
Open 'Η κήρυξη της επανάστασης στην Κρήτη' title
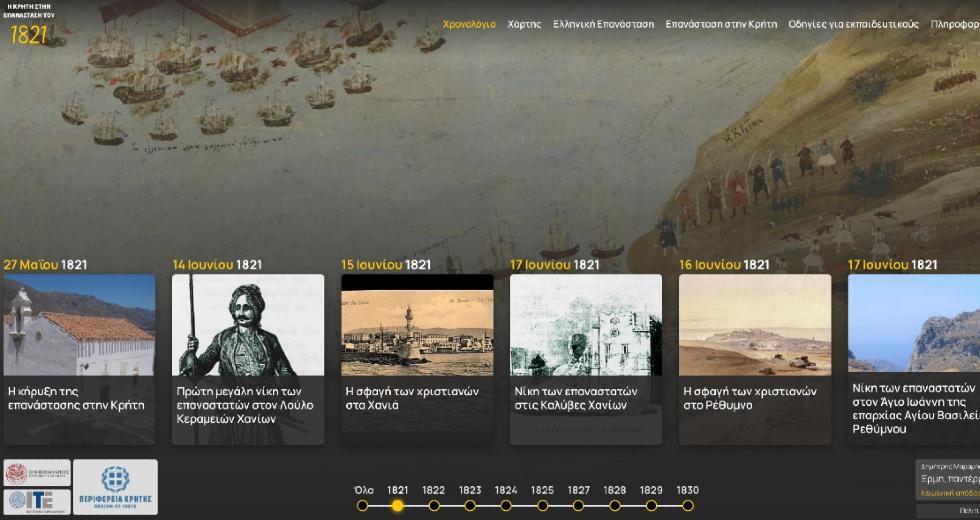point(76,398)
